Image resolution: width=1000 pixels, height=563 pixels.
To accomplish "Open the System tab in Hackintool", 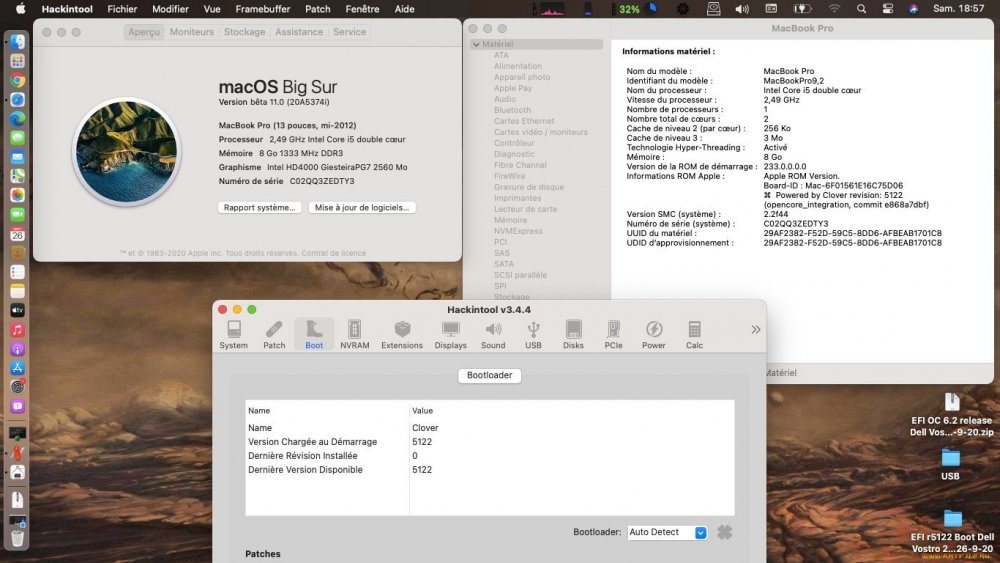I will coord(233,335).
